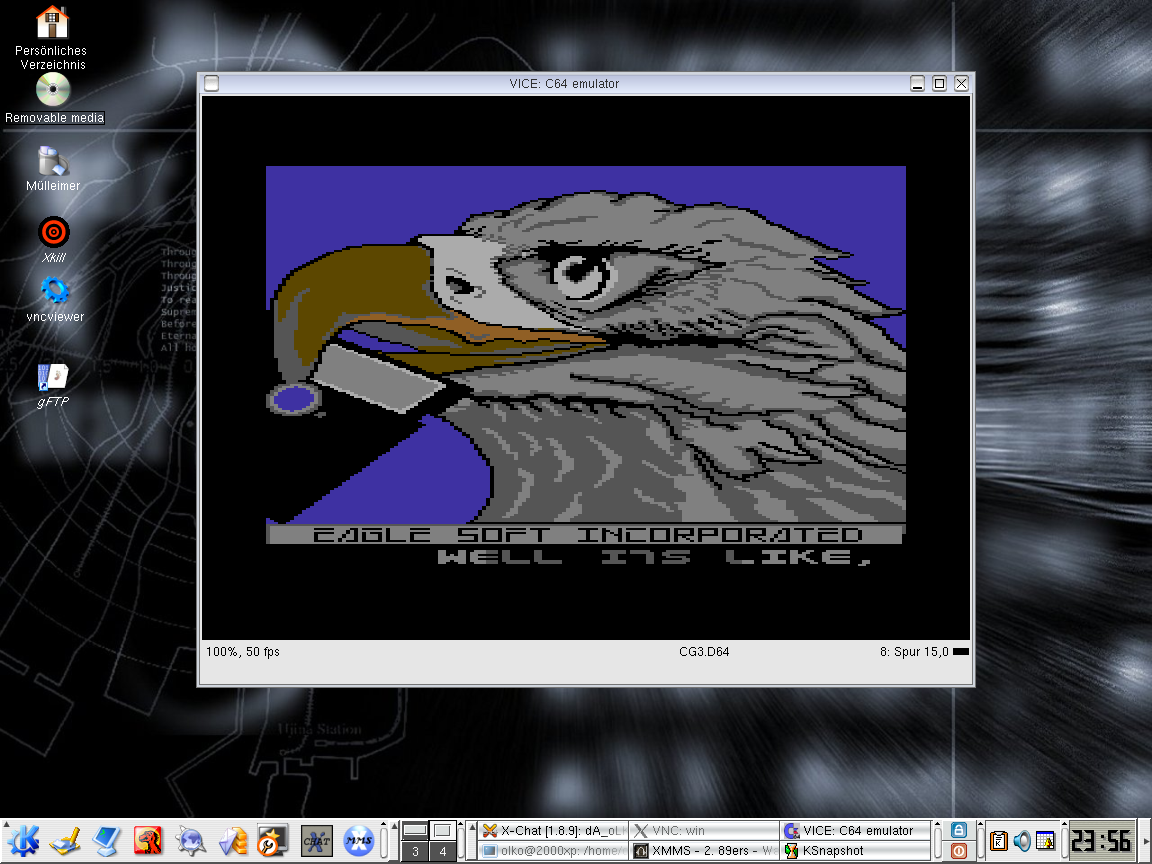
Task: Switch to the X-Chat taskbar entry
Action: [x=553, y=831]
